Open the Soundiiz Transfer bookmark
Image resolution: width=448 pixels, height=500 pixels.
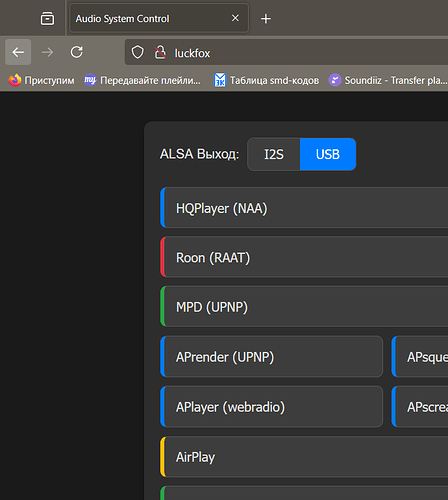[388, 80]
